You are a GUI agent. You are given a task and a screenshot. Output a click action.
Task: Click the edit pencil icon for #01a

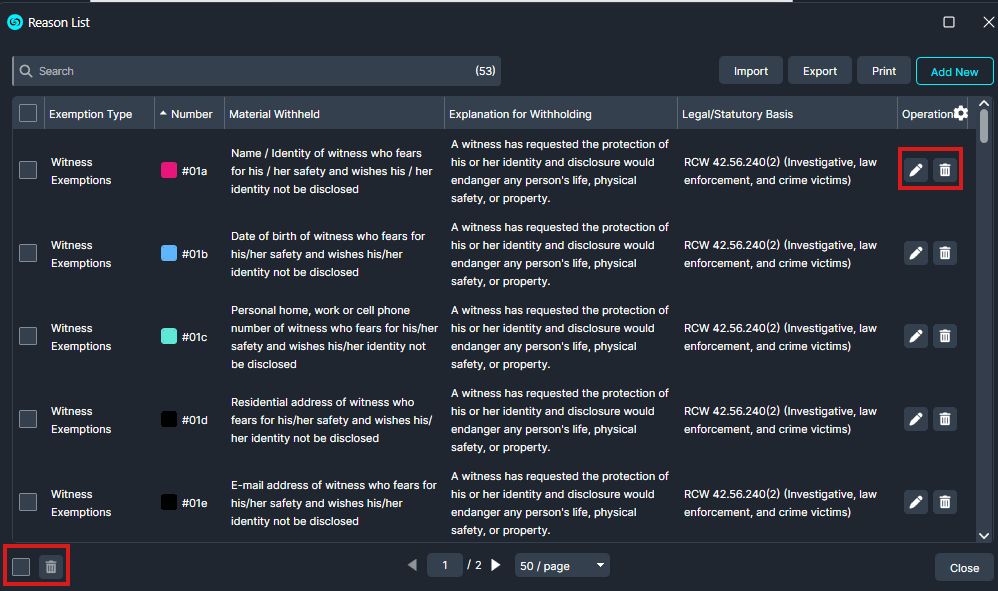[x=916, y=170]
